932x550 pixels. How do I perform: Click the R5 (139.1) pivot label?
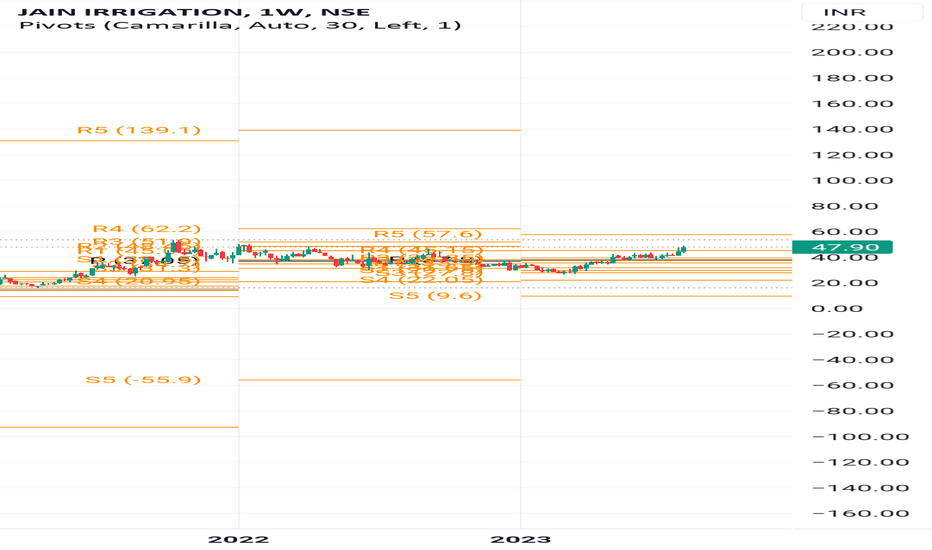tap(139, 130)
